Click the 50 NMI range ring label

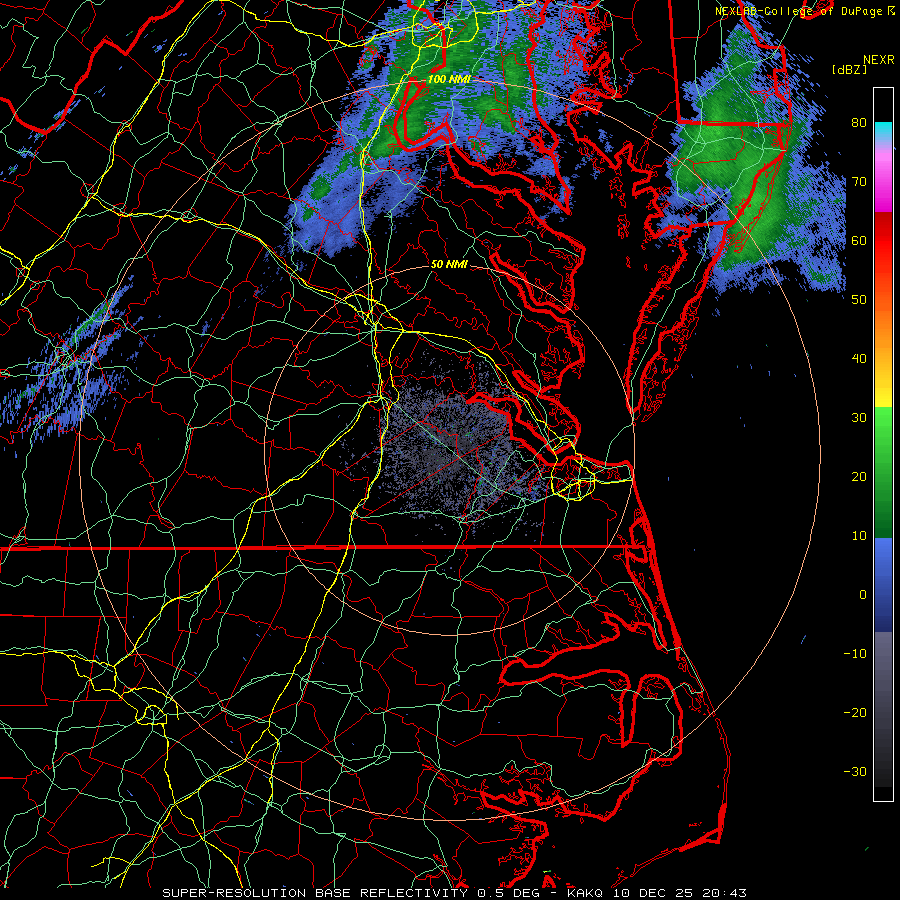pos(449,265)
